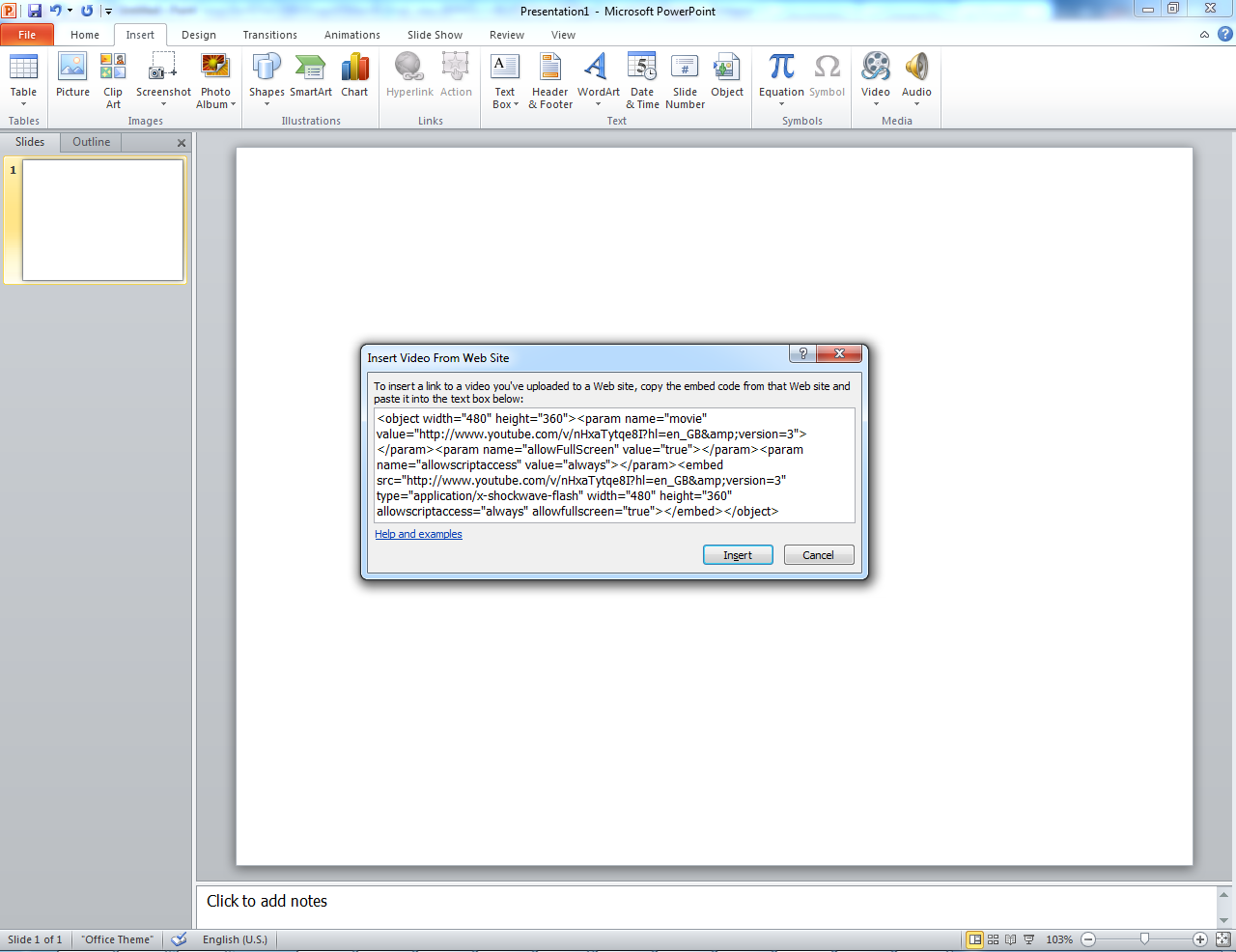Select slide 1 thumbnail
Viewport: 1236px width, 952px height.
102,220
